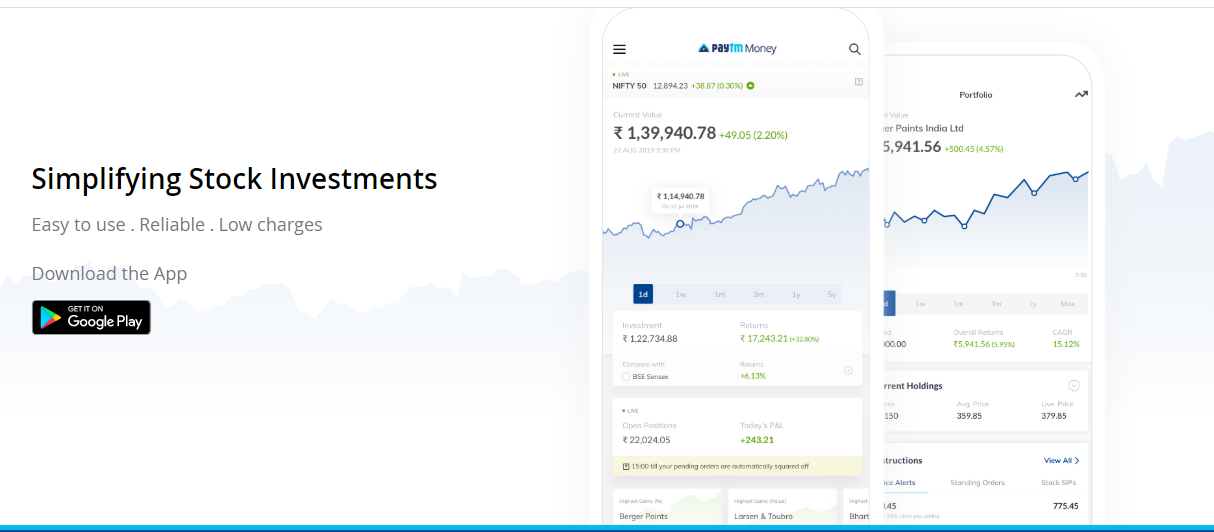Select the 1d chart range
The image size is (1214, 532).
(x=643, y=294)
